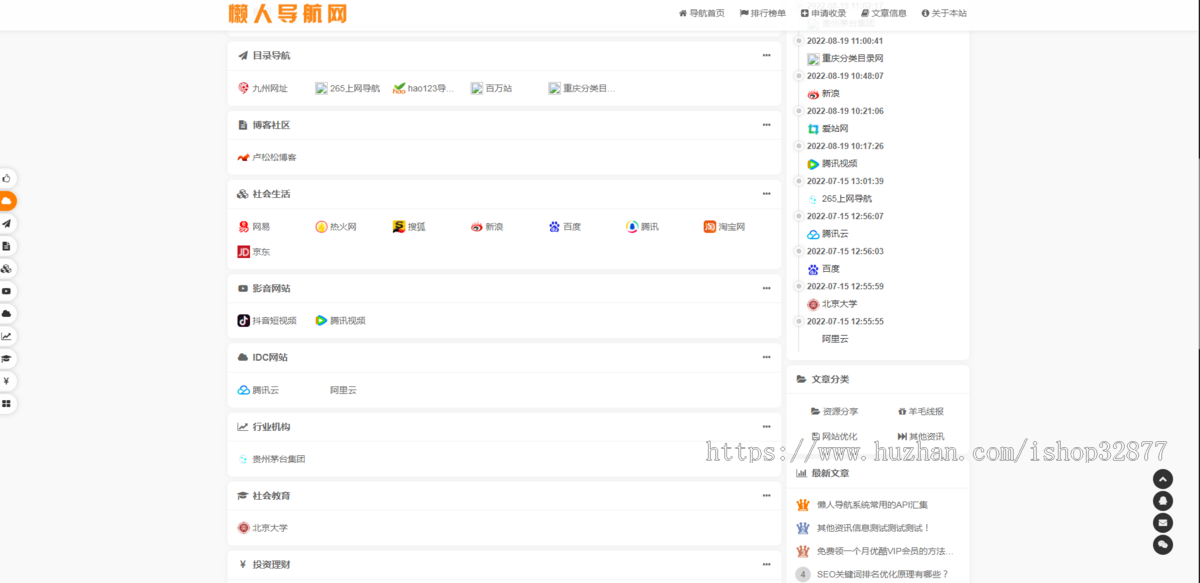Open 文章信息 in top menu
The width and height of the screenshot is (1200, 583).
tap(884, 13)
